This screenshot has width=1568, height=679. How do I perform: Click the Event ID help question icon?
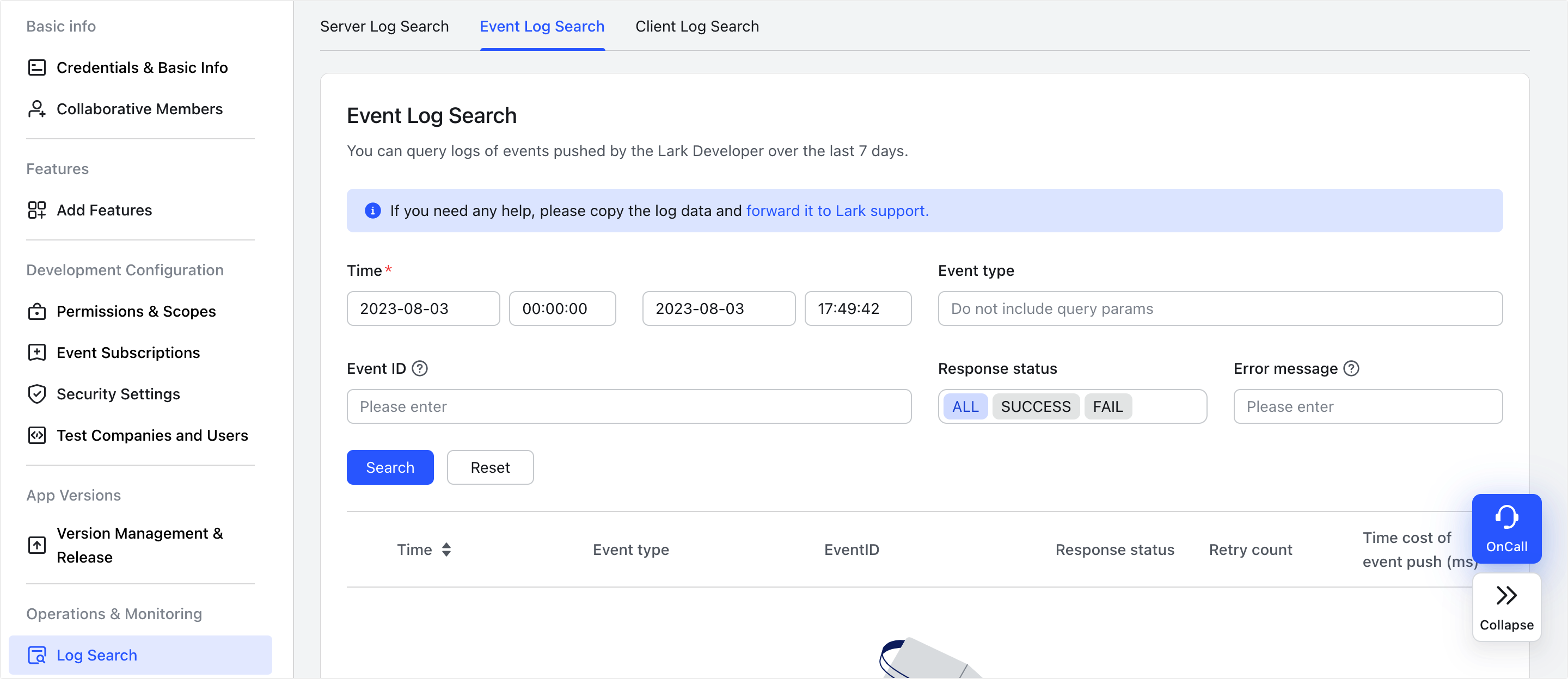click(x=420, y=369)
